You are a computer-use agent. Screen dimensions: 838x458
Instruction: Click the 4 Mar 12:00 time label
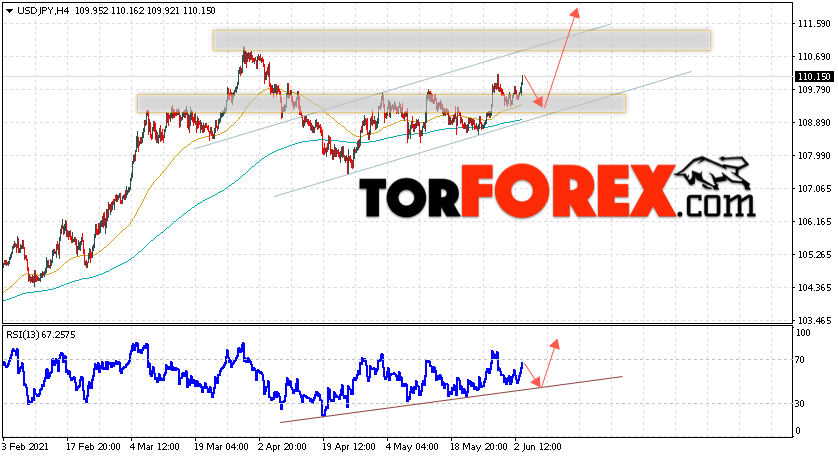click(153, 447)
